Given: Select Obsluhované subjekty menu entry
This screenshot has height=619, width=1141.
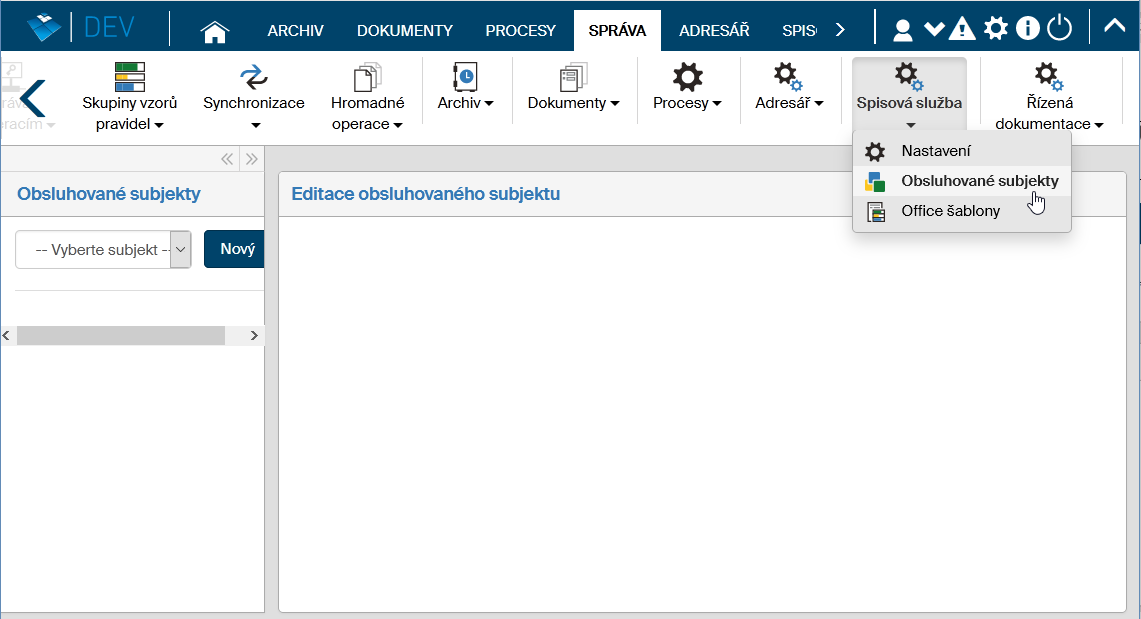Looking at the screenshot, I should coord(978,181).
